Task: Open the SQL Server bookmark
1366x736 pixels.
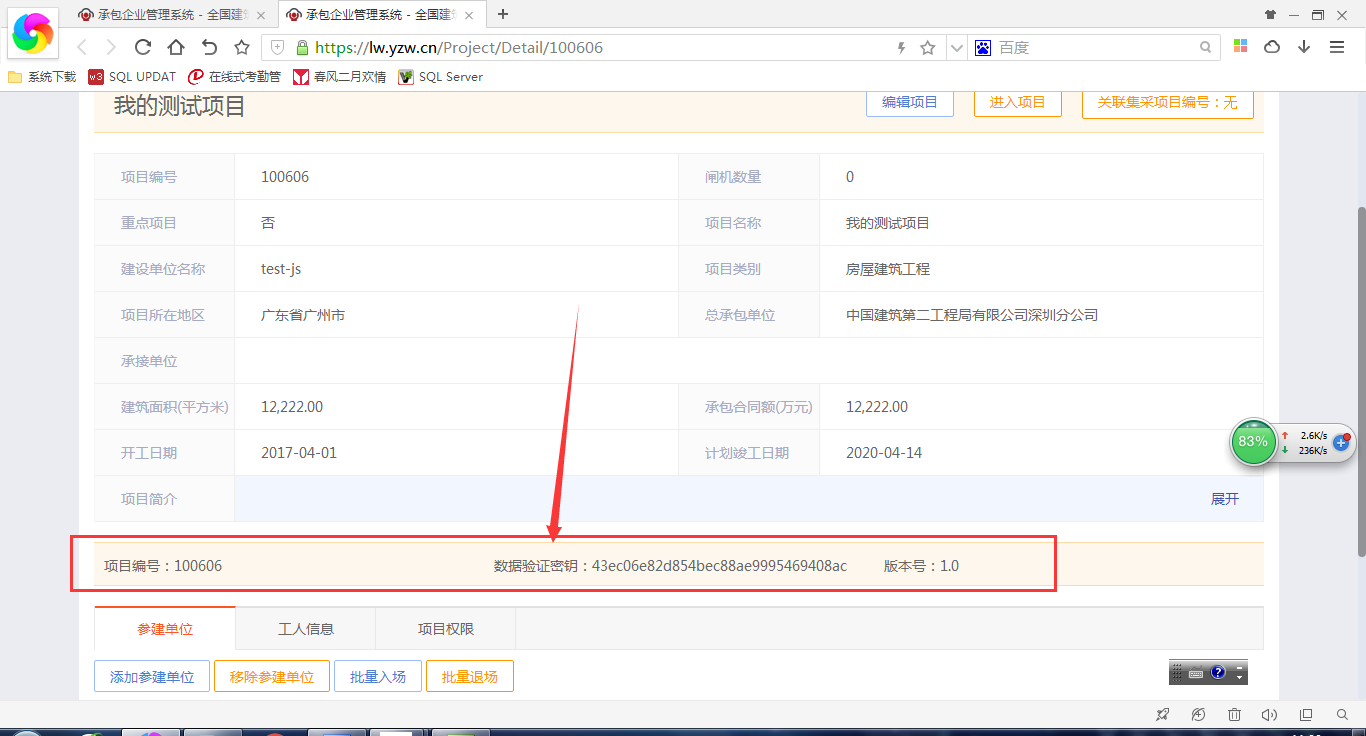Action: click(440, 77)
